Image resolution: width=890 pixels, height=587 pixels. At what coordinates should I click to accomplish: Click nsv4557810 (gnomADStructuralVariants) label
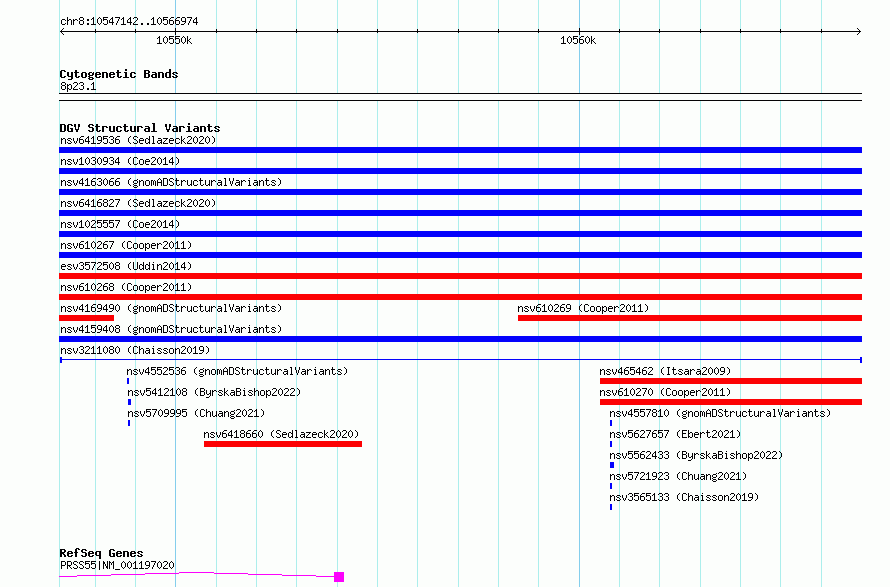pyautogui.click(x=720, y=413)
